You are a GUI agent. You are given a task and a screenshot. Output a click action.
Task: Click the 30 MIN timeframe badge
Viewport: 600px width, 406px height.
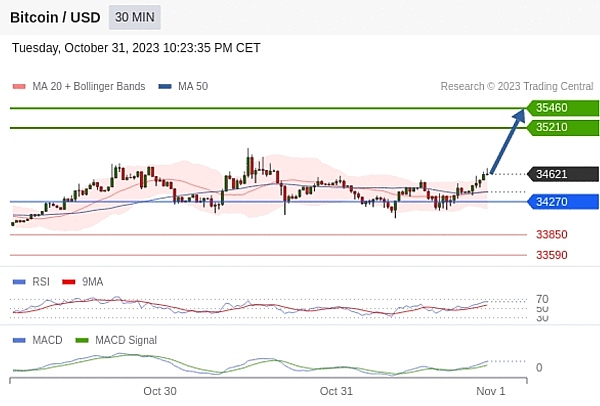[x=134, y=18]
